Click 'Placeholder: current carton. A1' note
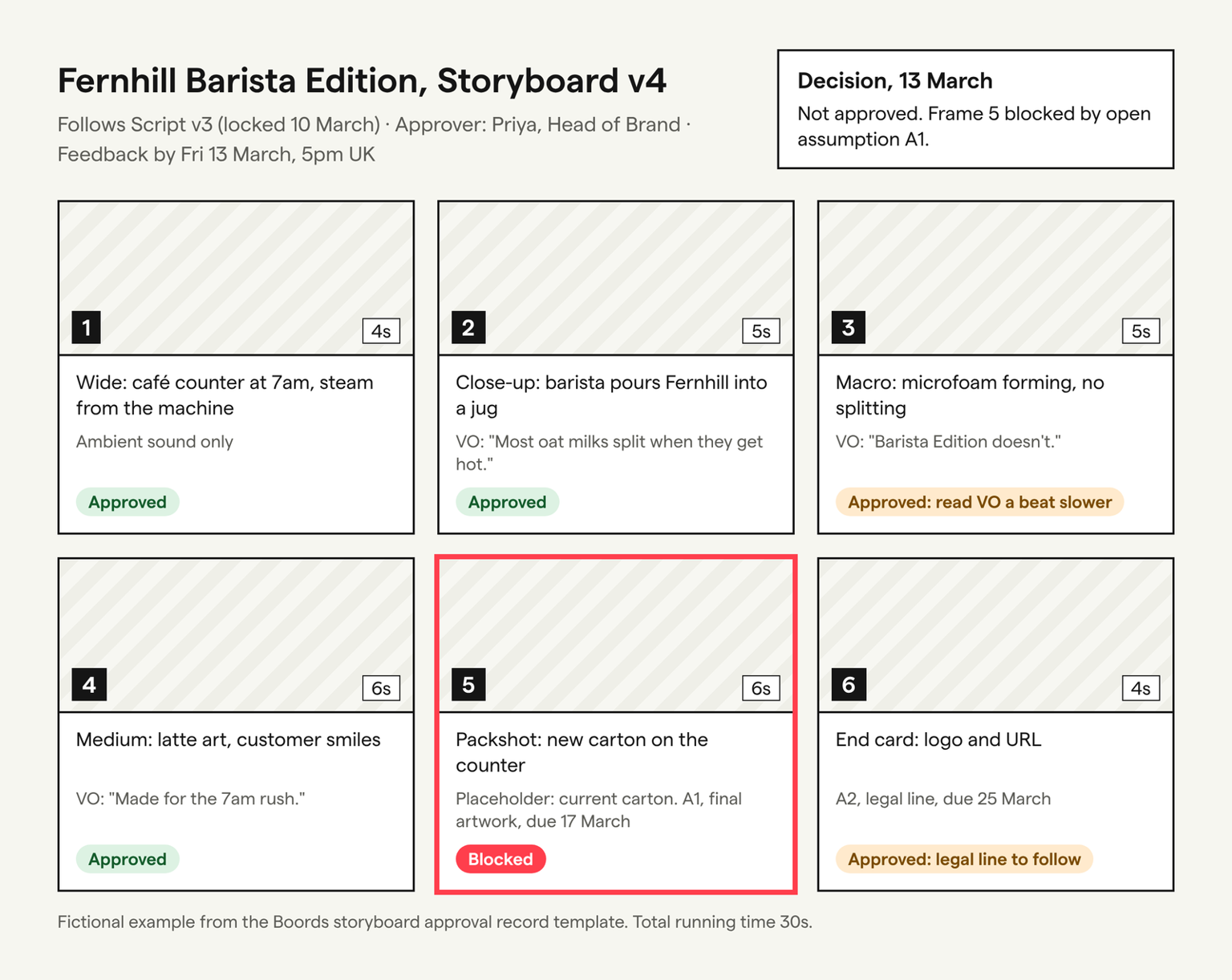This screenshot has width=1232, height=980. 599,810
